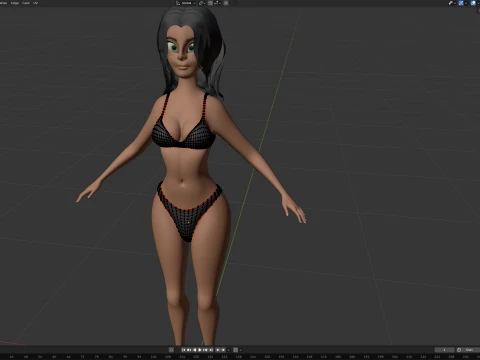The width and height of the screenshot is (480, 360).
Task: Open the Global transform orientation dropdown
Action: click(x=186, y=3)
